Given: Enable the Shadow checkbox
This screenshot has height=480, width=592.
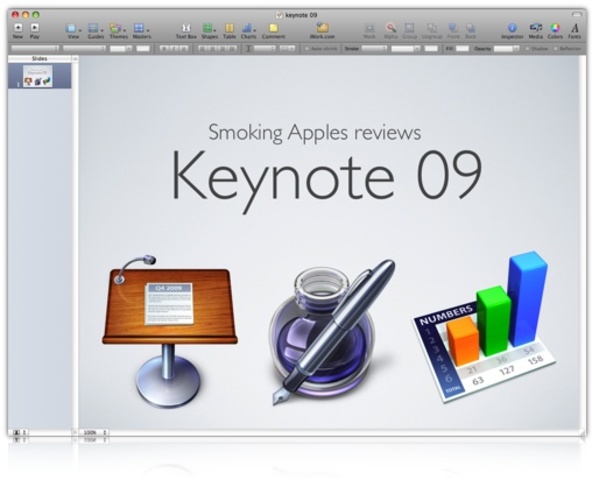Looking at the screenshot, I should point(528,49).
